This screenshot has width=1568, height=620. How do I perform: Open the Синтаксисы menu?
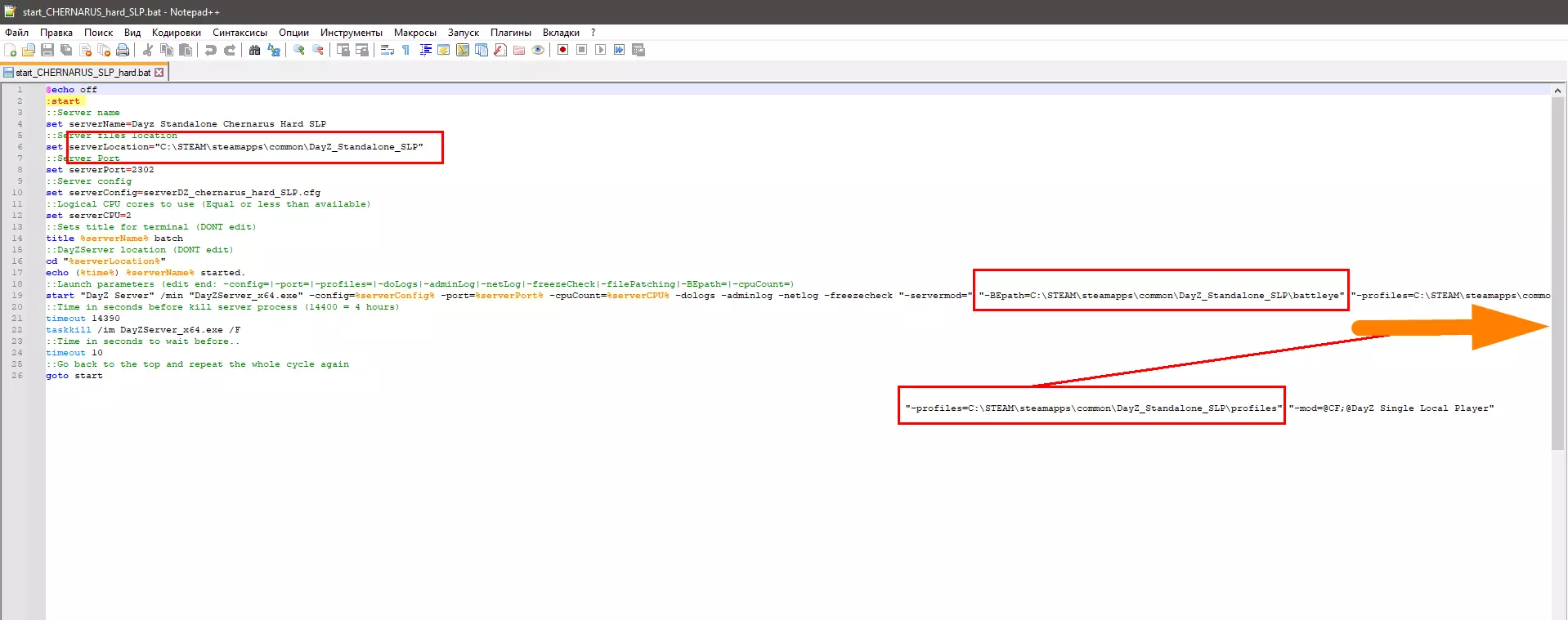(x=240, y=33)
